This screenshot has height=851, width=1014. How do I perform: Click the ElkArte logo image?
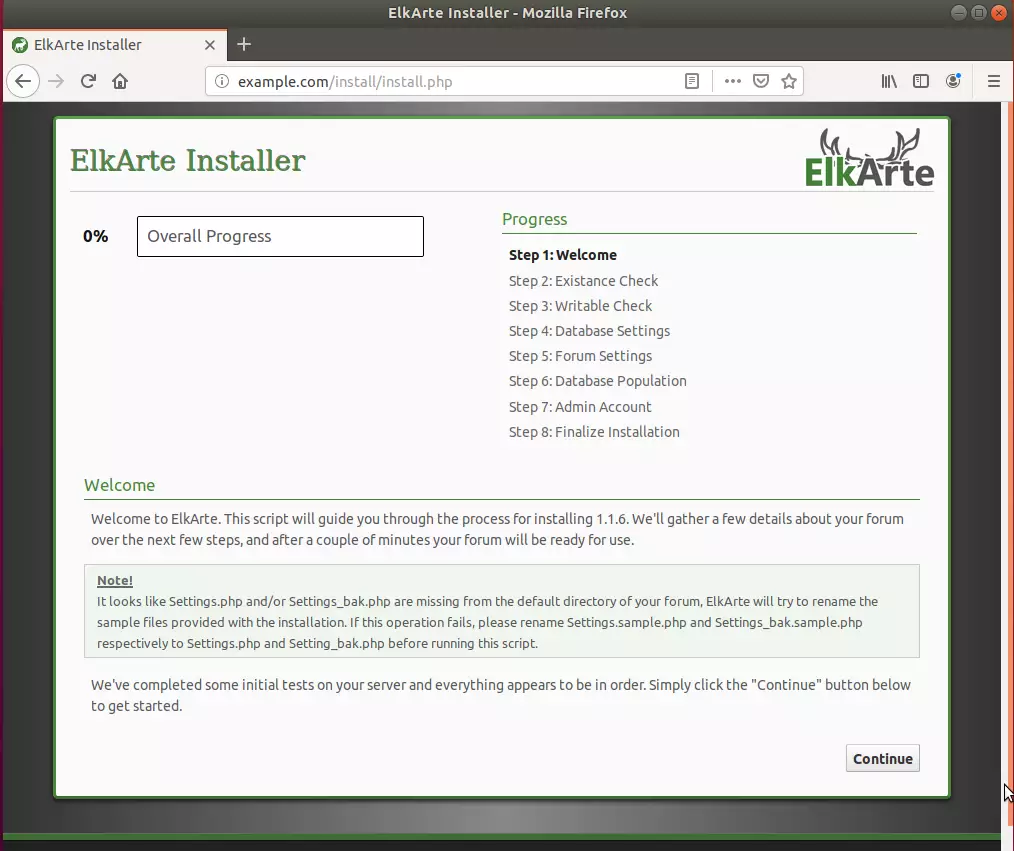click(870, 158)
